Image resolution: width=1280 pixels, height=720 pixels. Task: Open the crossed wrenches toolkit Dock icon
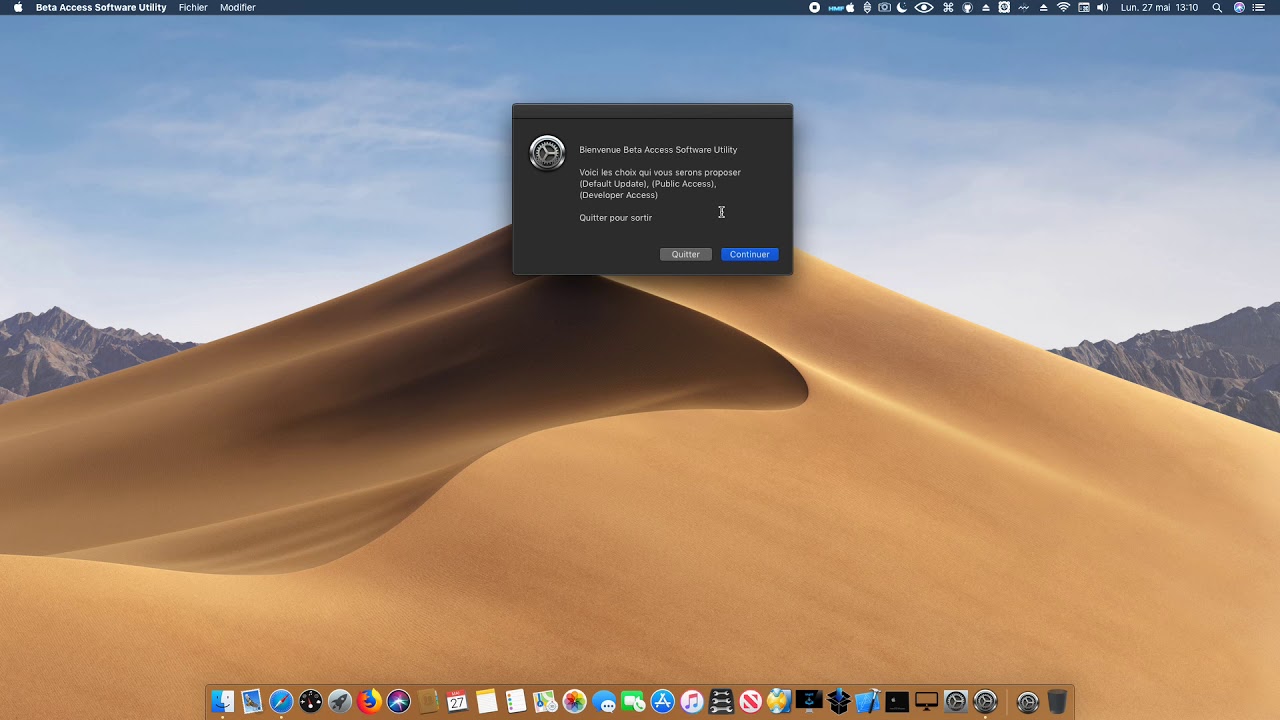(721, 702)
